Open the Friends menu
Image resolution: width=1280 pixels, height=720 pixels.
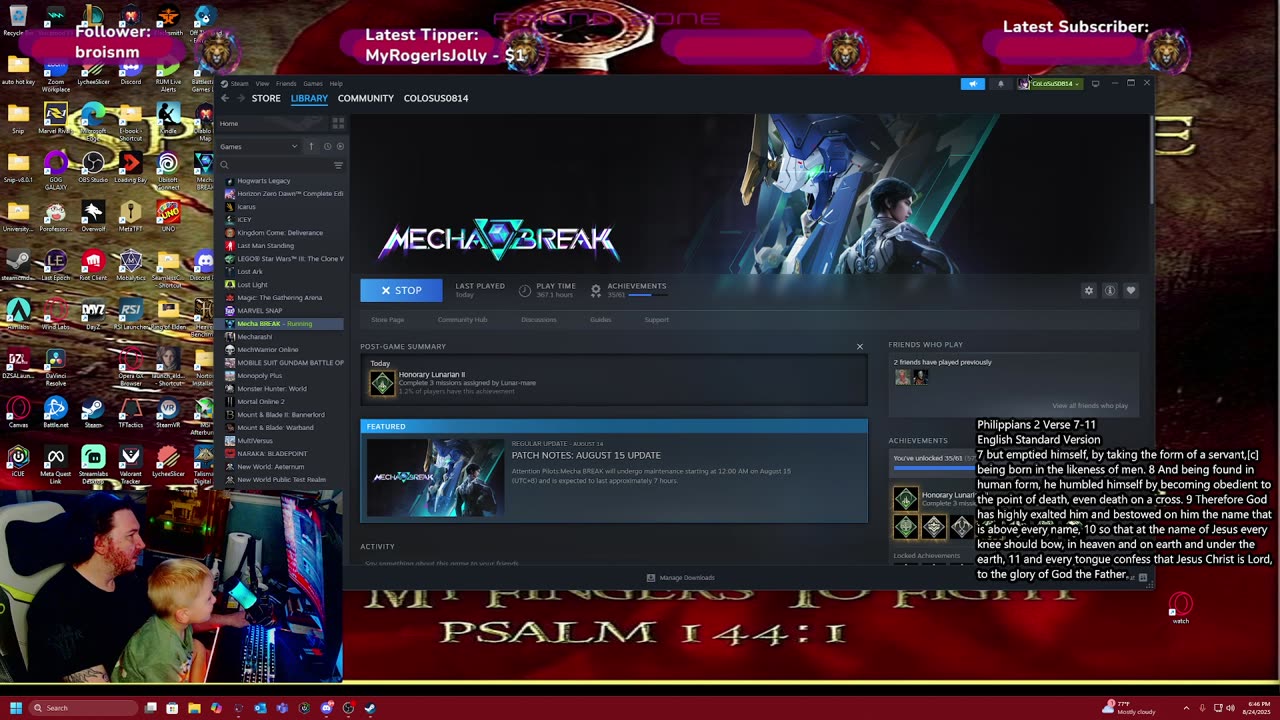tap(286, 84)
